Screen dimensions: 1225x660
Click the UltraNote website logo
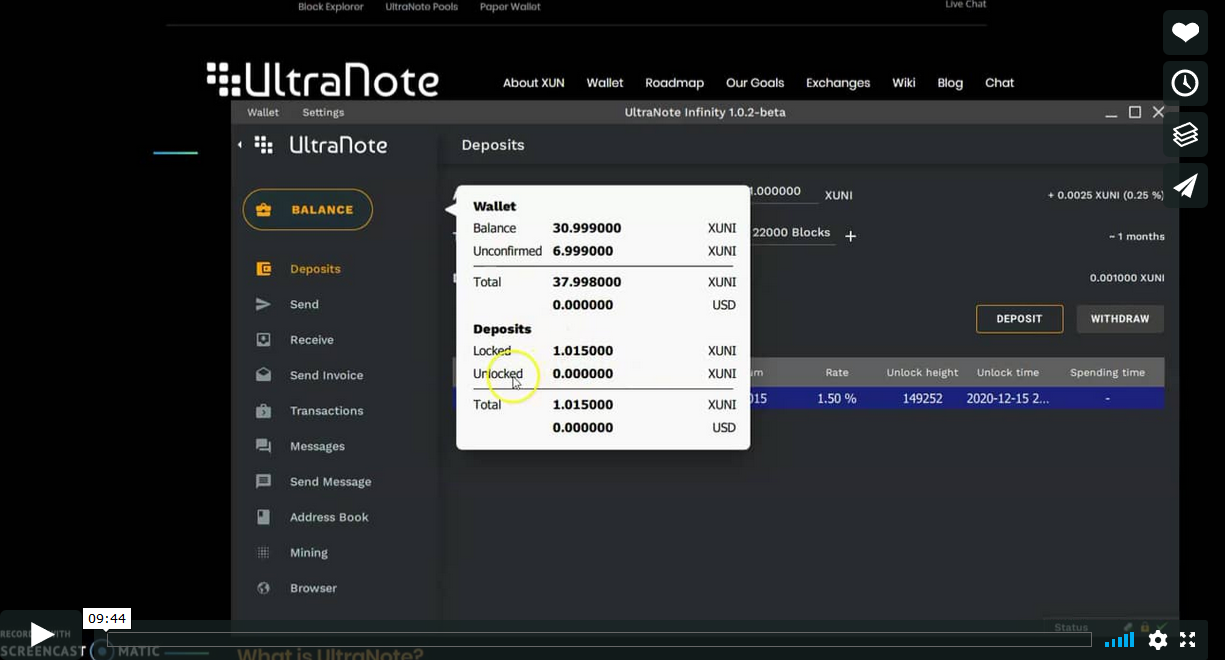pos(323,80)
